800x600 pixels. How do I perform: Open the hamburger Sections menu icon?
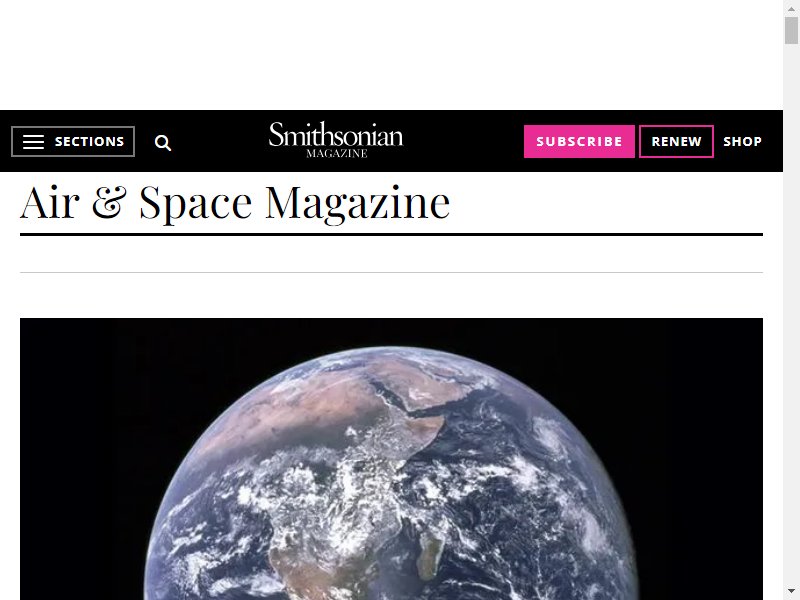point(34,142)
